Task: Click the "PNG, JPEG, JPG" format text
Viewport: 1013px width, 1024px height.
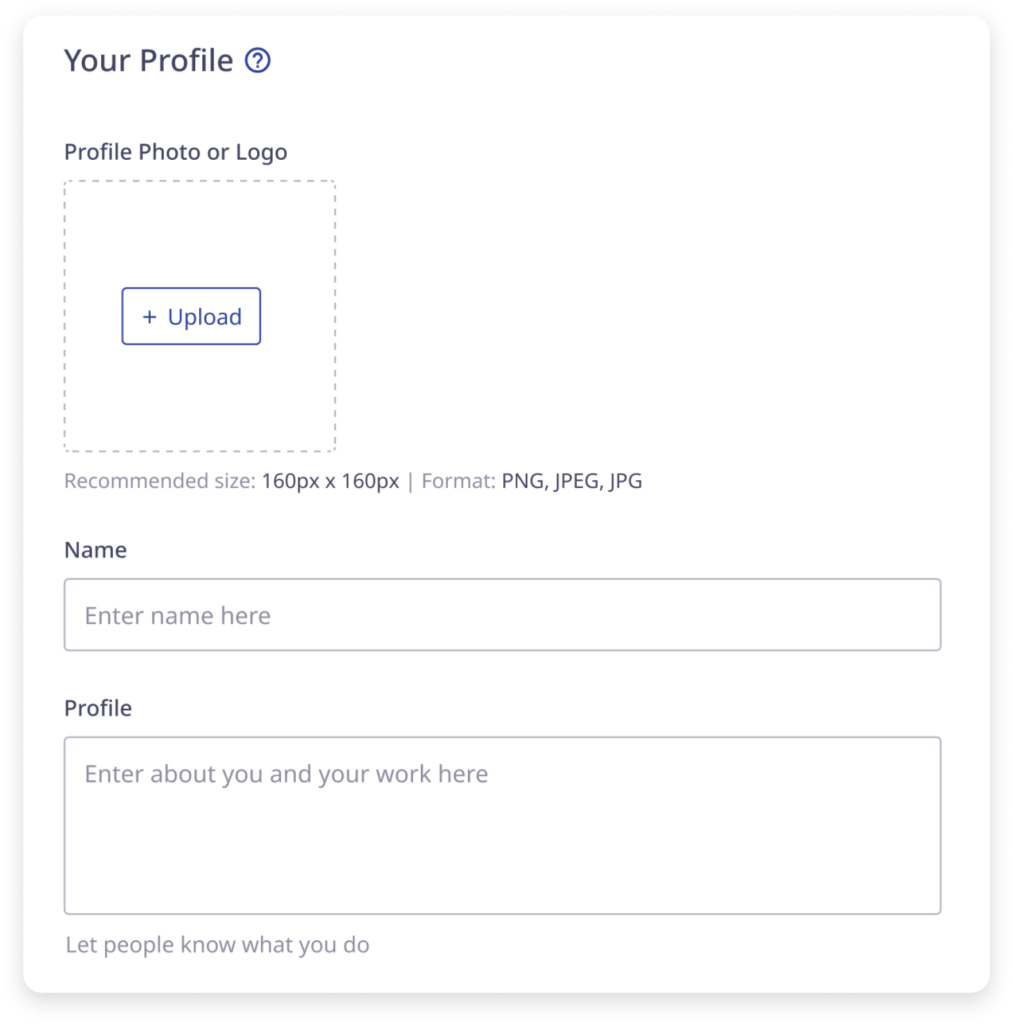Action: pos(572,481)
